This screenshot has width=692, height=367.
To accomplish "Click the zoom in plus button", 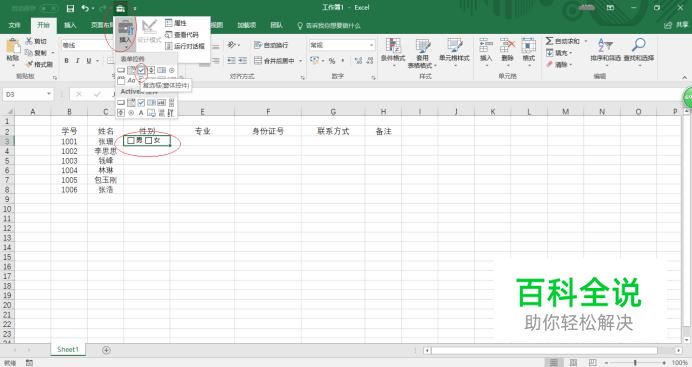I will (x=664, y=363).
